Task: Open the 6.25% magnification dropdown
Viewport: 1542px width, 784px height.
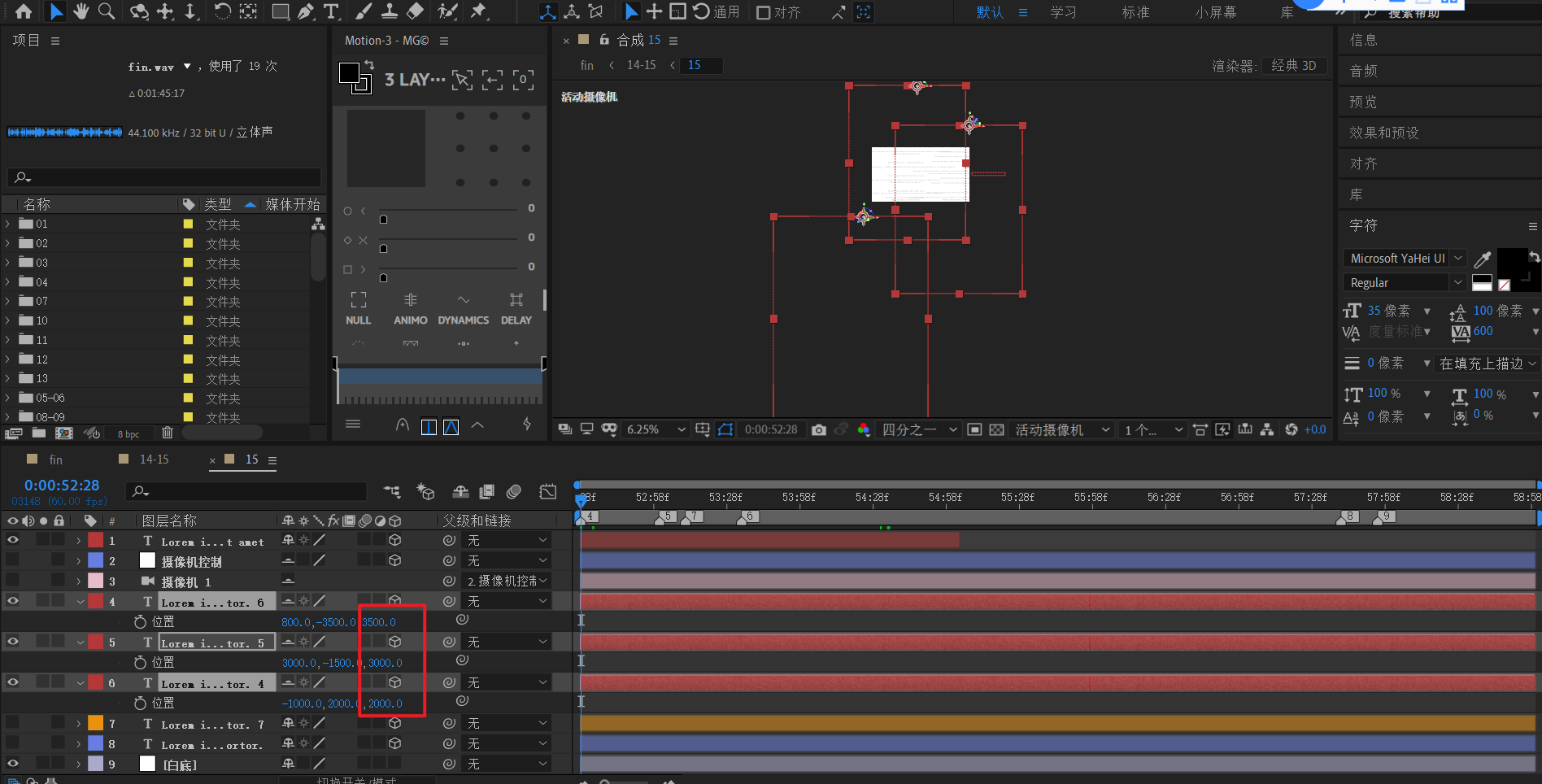Action: pyautogui.click(x=656, y=429)
